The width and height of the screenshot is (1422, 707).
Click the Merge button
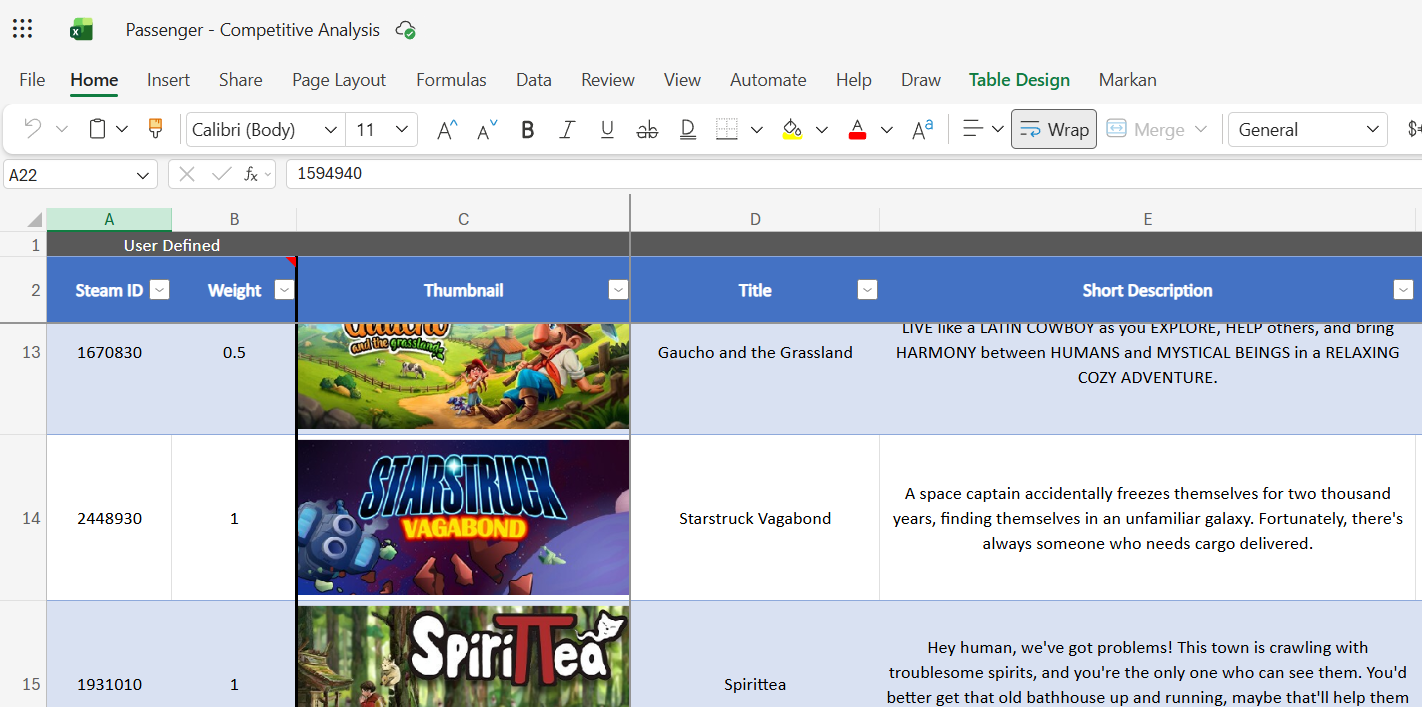coord(1156,129)
